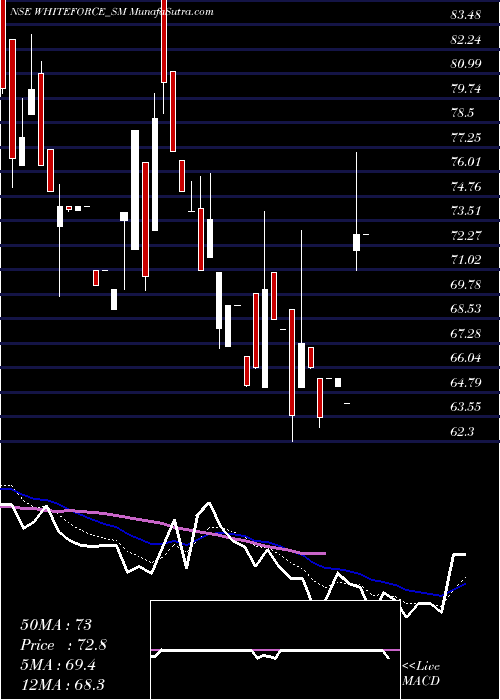Click the 73.51 price axis label
500x700 pixels.
pyautogui.click(x=466, y=211)
